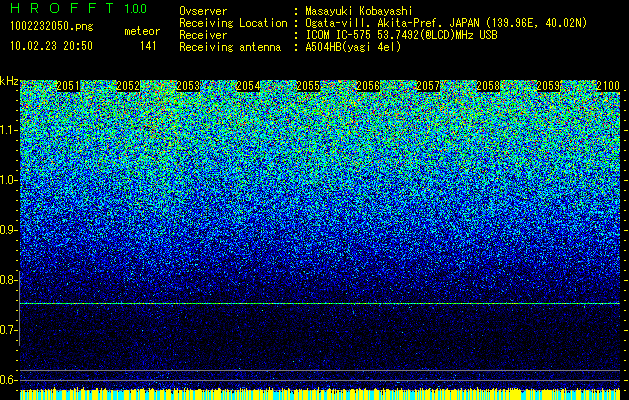Click the 2057 time marker

pos(428,86)
